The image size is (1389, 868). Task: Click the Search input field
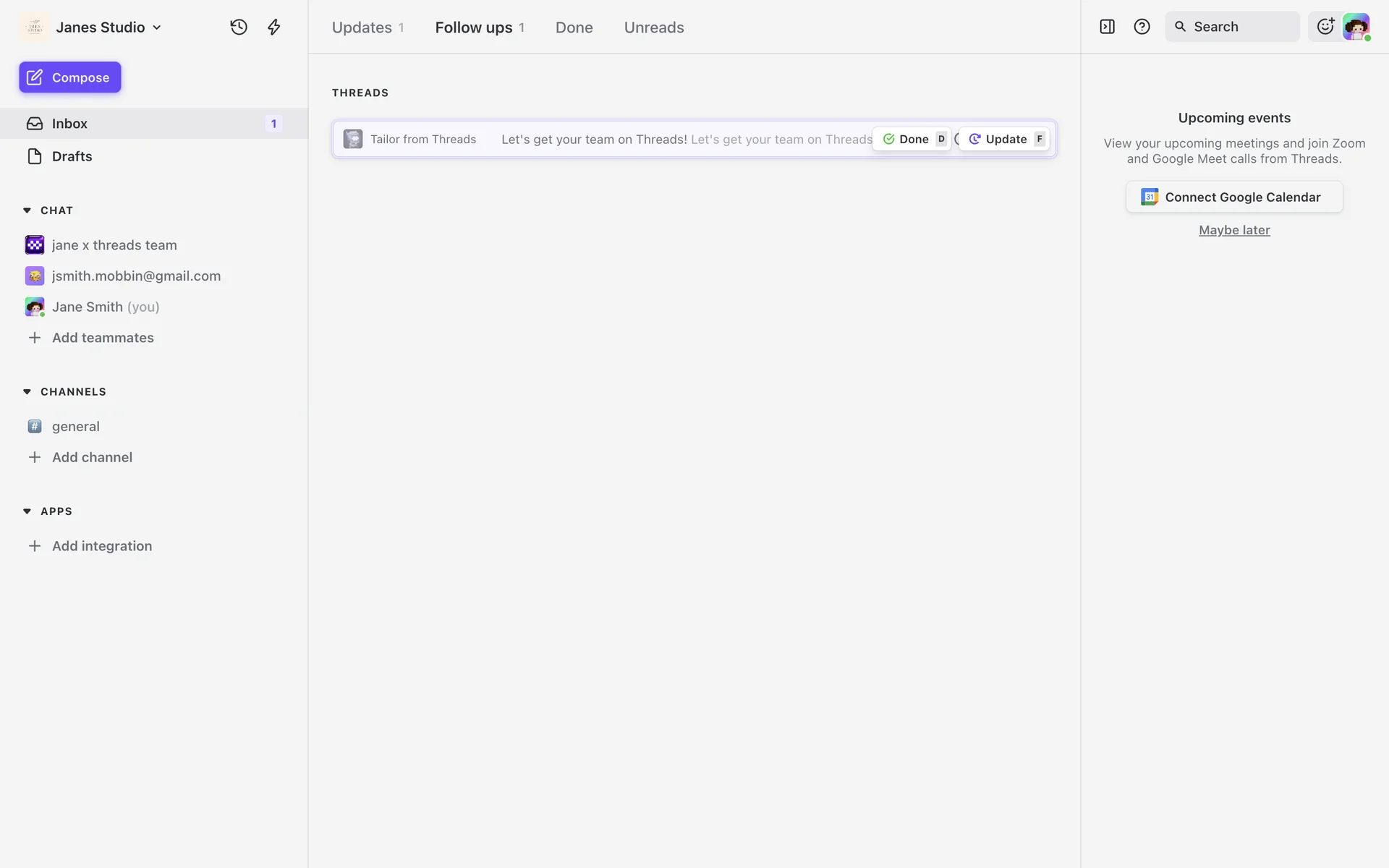1232,27
